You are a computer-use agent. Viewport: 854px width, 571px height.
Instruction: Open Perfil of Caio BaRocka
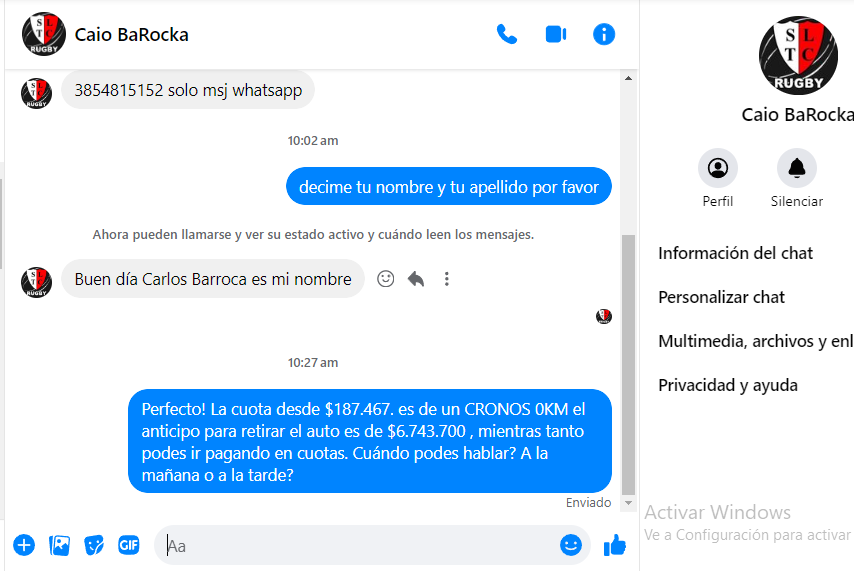tap(718, 168)
